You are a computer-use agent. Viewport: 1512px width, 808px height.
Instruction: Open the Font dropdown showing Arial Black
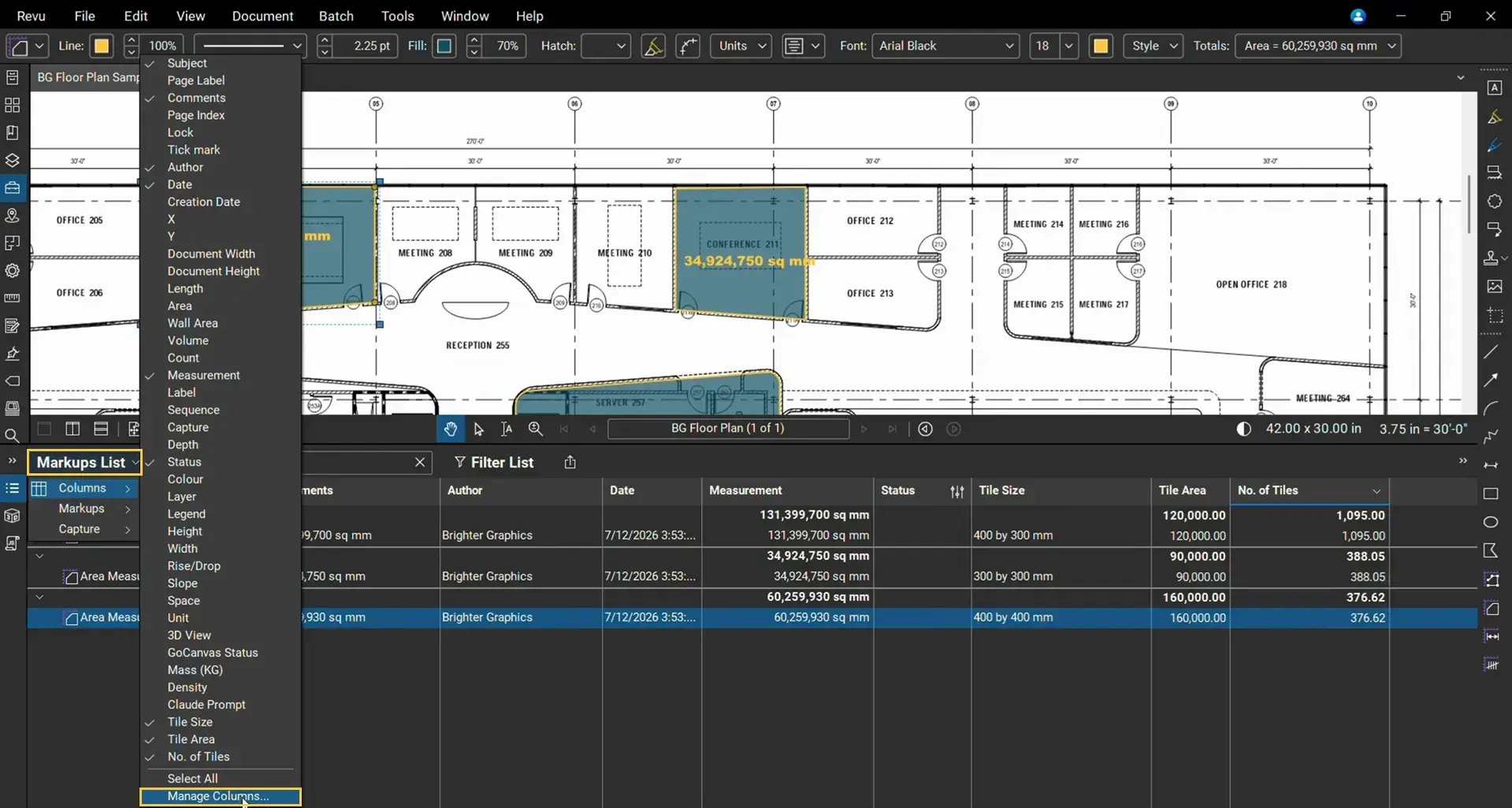coord(946,46)
